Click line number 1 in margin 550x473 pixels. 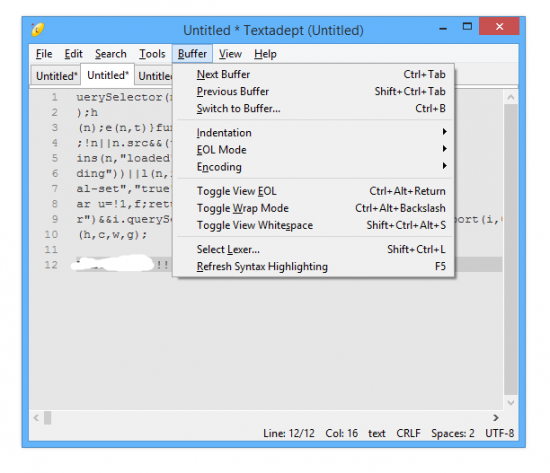click(x=54, y=97)
